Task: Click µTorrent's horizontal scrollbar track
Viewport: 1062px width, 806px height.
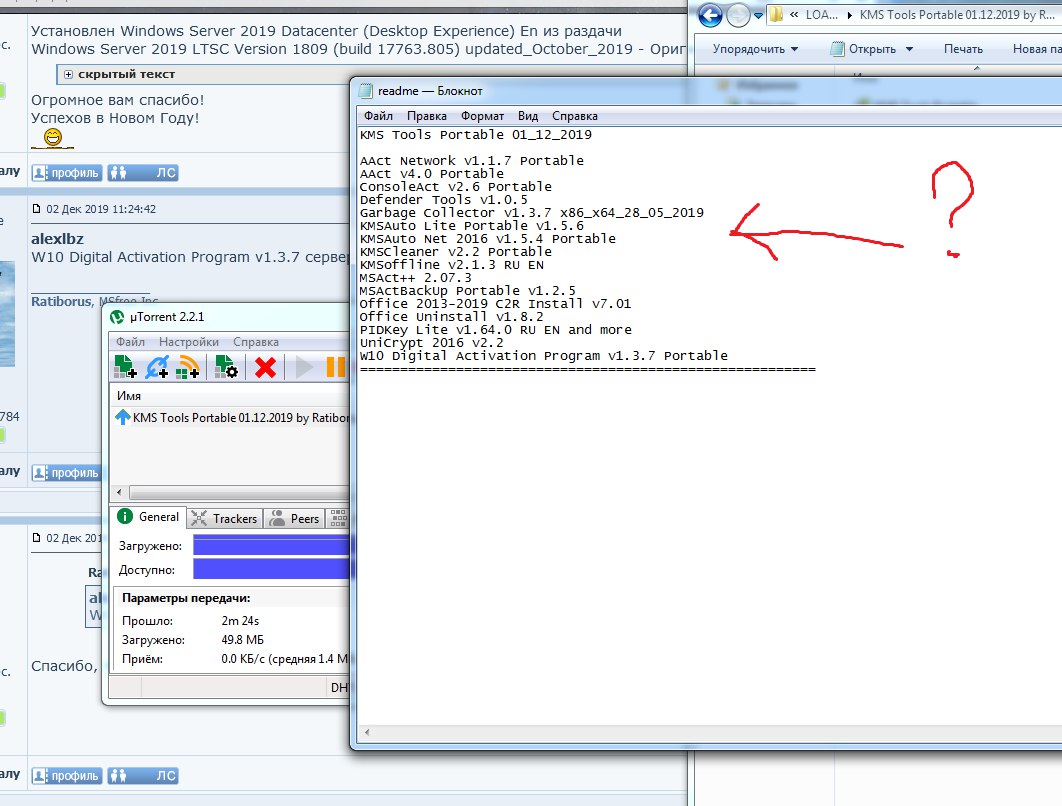Action: [239, 492]
